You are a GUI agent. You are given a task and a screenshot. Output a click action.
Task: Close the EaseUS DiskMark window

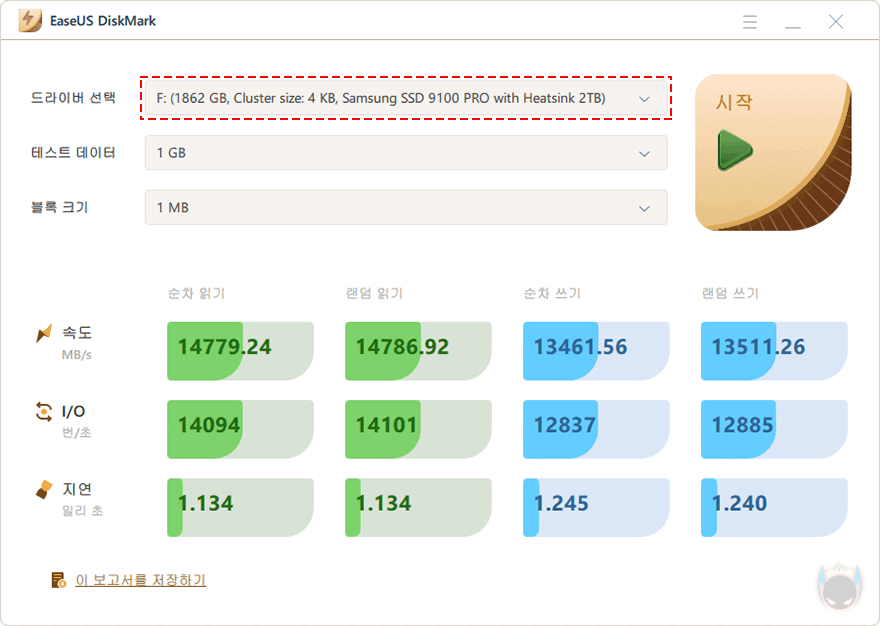(836, 22)
